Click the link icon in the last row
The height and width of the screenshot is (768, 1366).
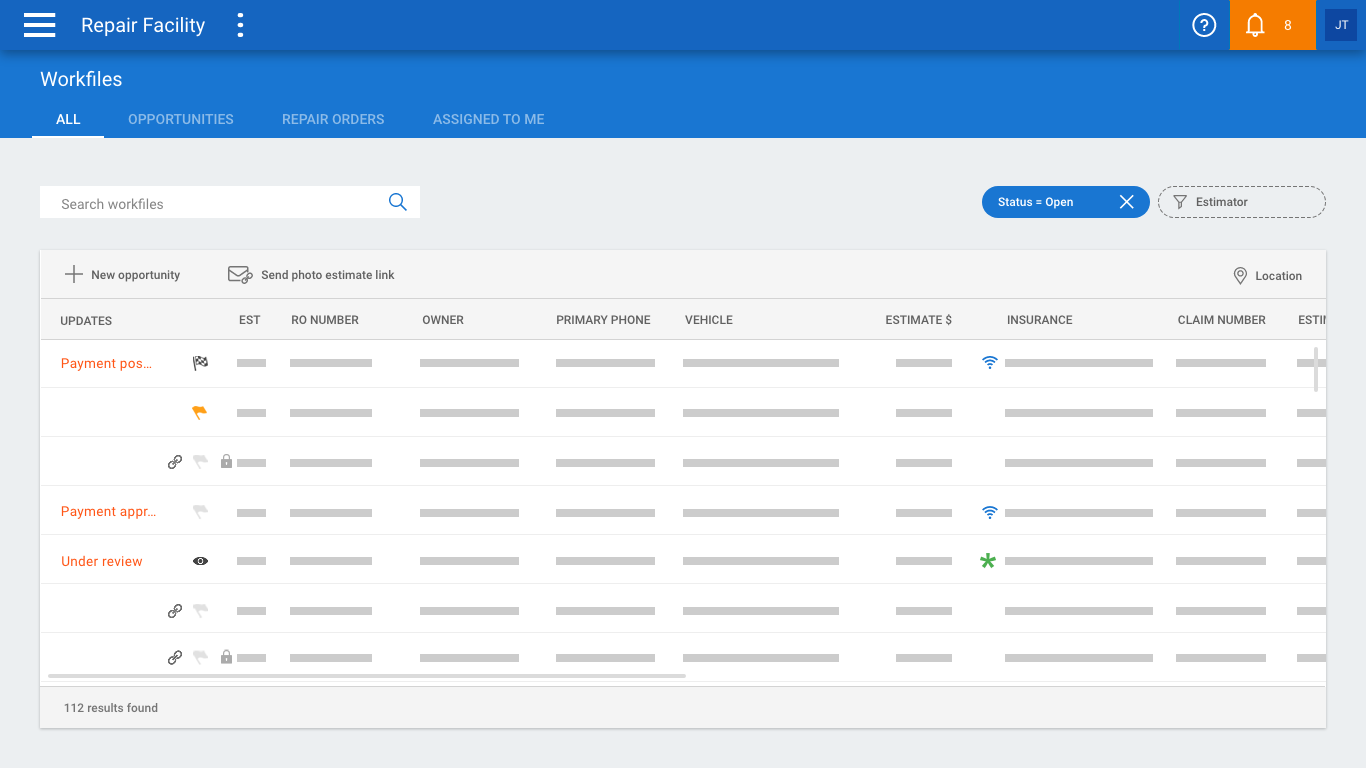(175, 657)
